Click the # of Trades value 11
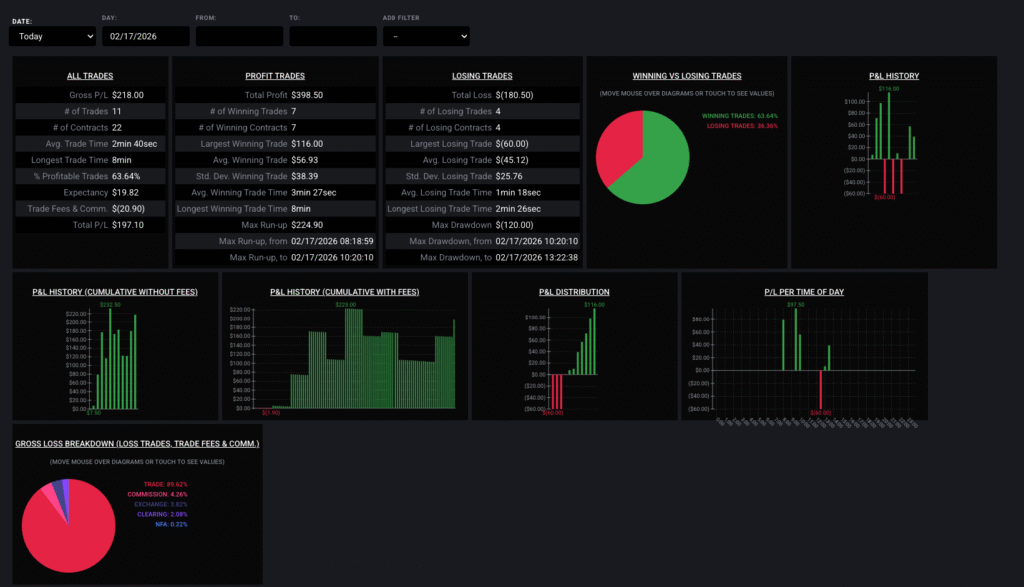 [x=116, y=111]
